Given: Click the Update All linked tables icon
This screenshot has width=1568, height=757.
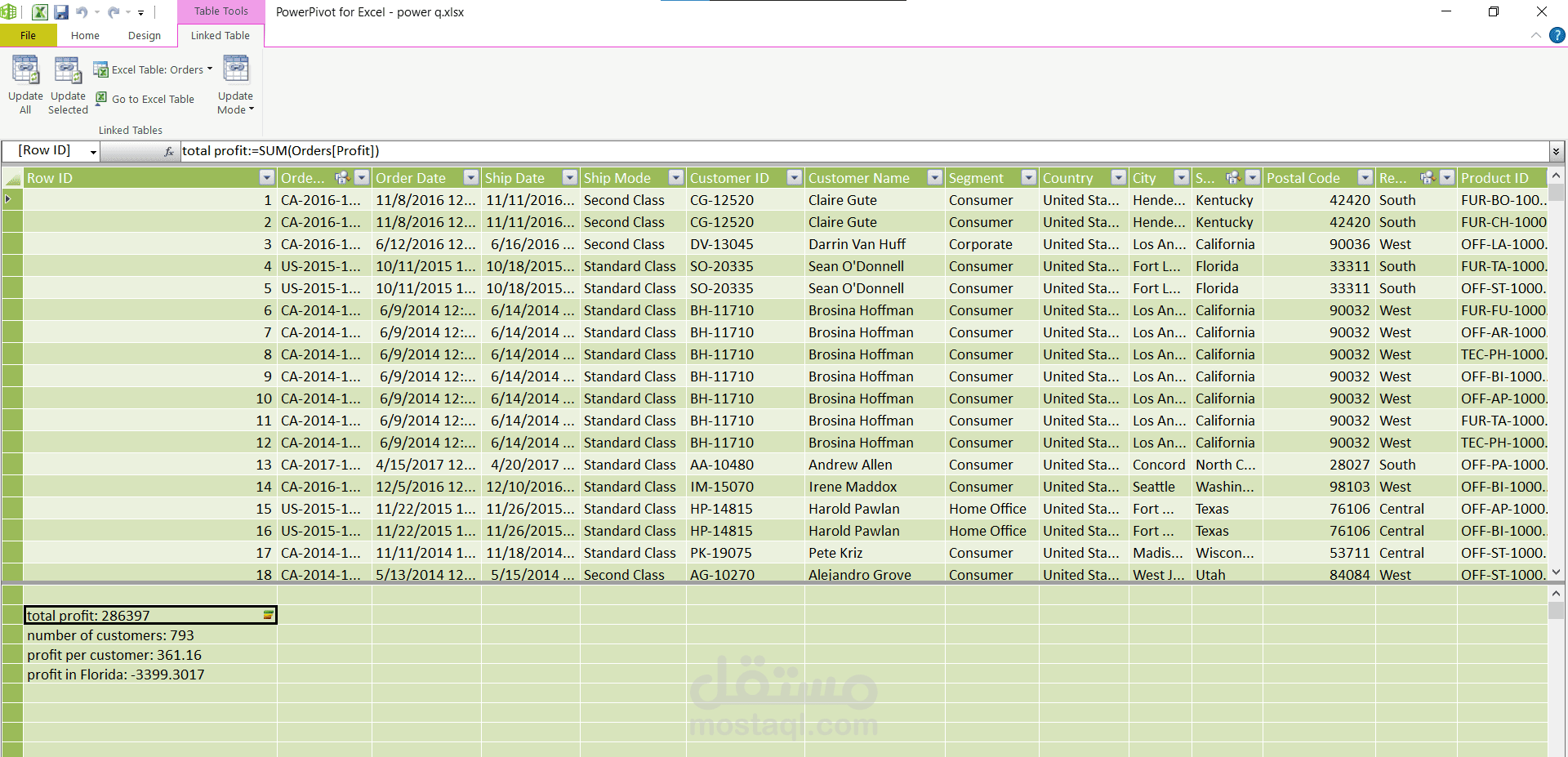Looking at the screenshot, I should pos(25,70).
